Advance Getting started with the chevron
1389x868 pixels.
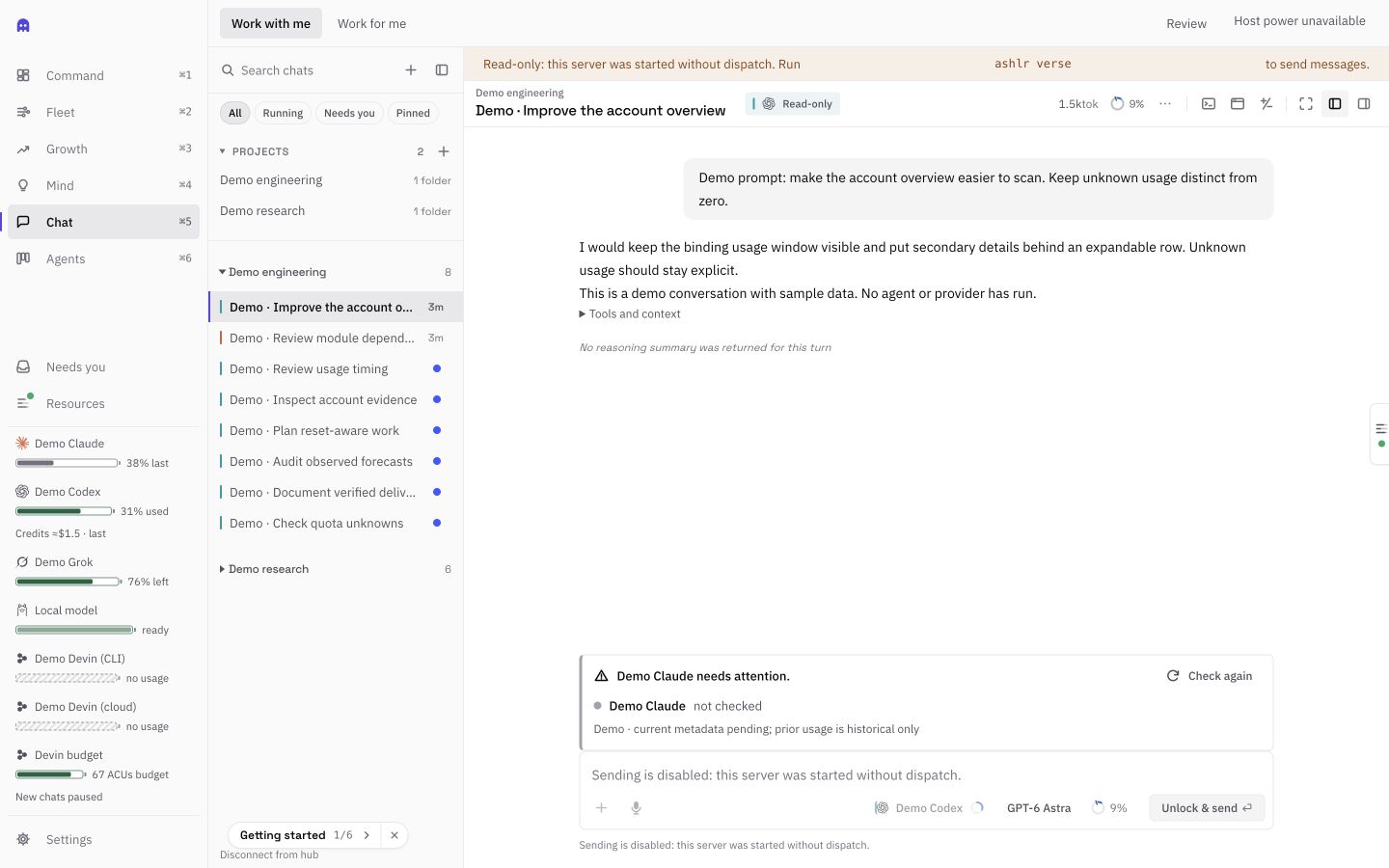[x=367, y=835]
